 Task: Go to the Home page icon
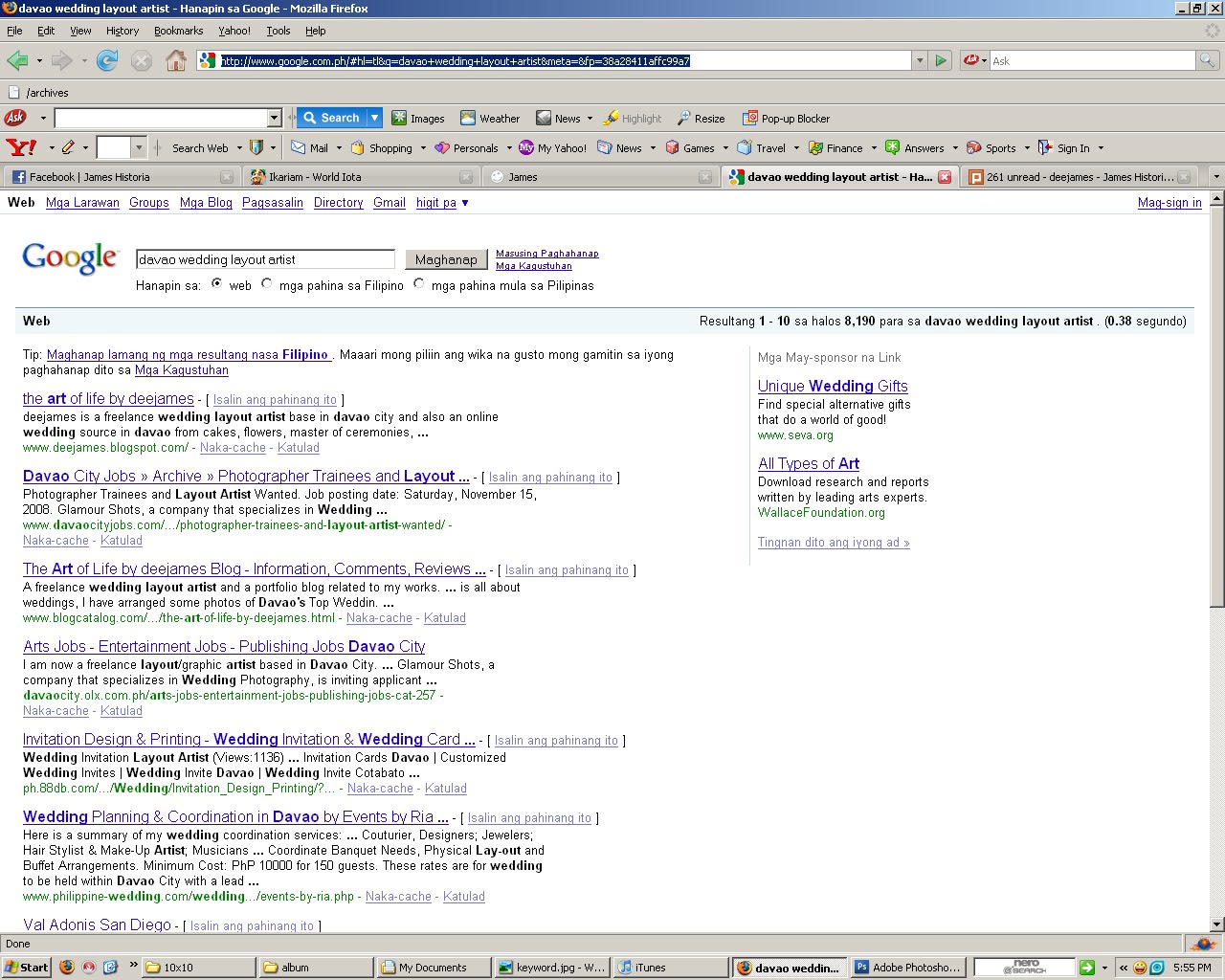click(x=176, y=61)
